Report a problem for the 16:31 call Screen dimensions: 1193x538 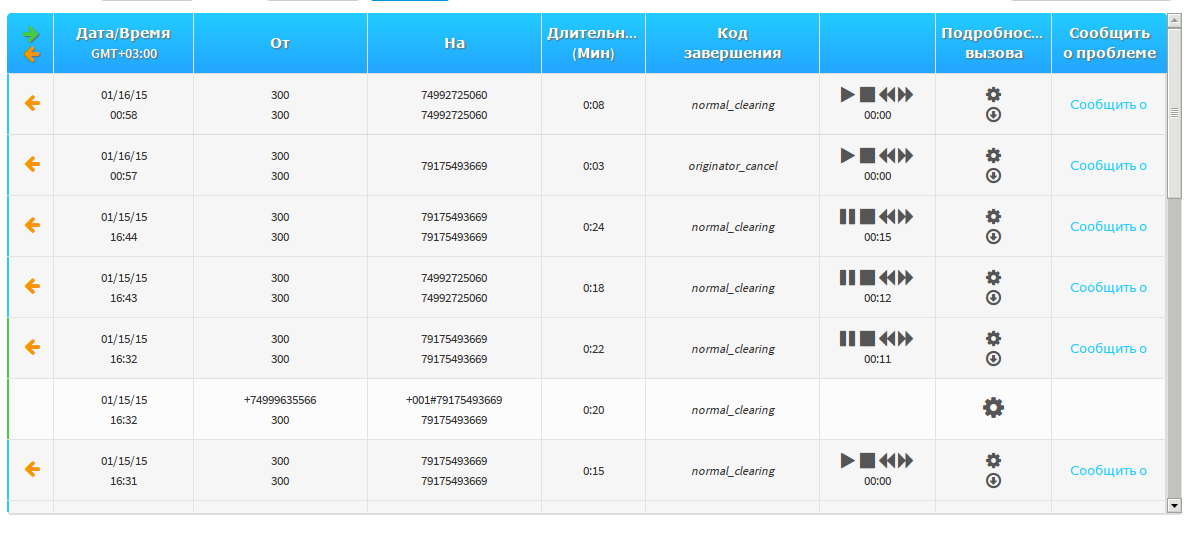[x=1109, y=471]
